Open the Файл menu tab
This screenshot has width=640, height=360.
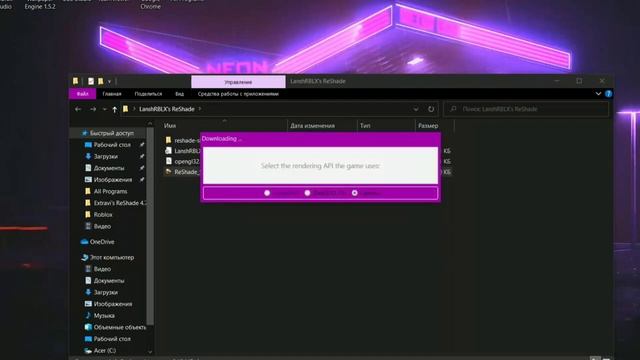coord(82,94)
